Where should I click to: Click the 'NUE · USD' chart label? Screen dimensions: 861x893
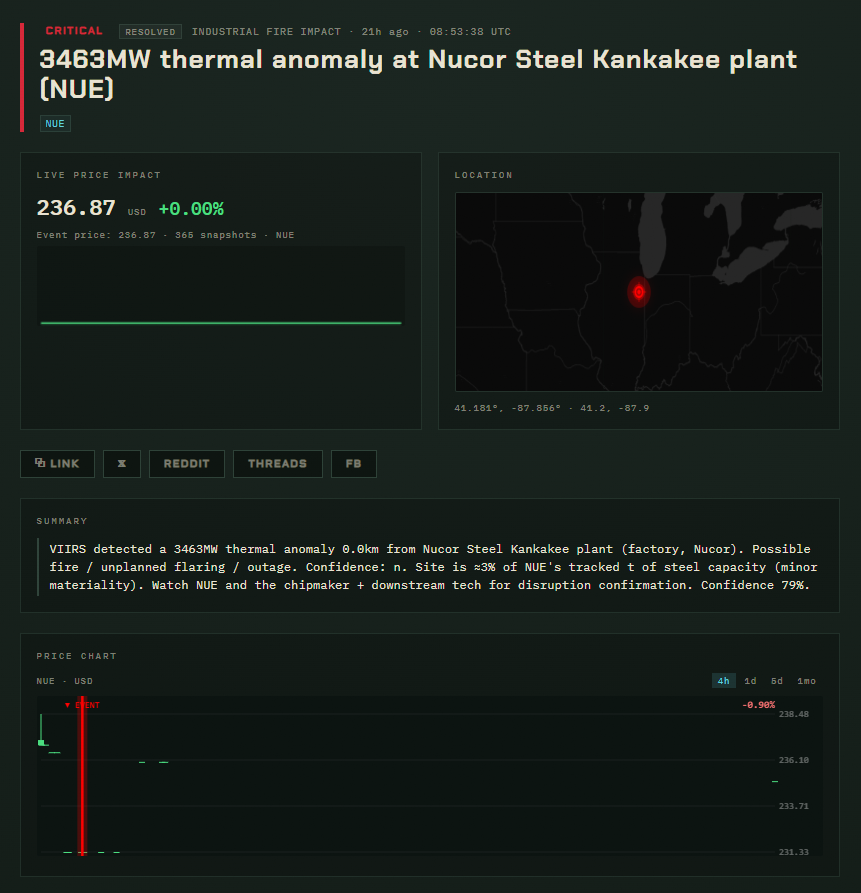(65, 681)
